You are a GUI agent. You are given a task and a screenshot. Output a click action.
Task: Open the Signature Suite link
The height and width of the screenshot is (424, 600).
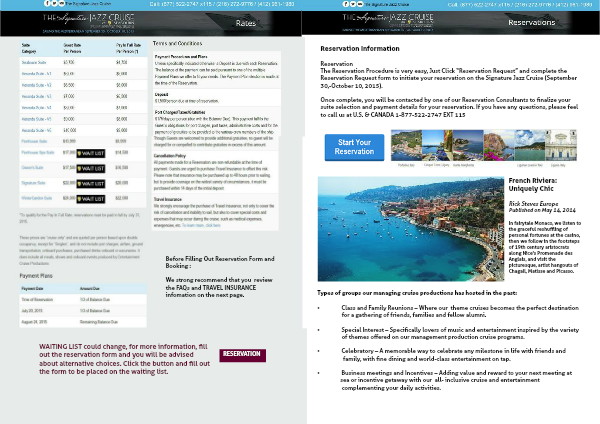tap(33, 183)
